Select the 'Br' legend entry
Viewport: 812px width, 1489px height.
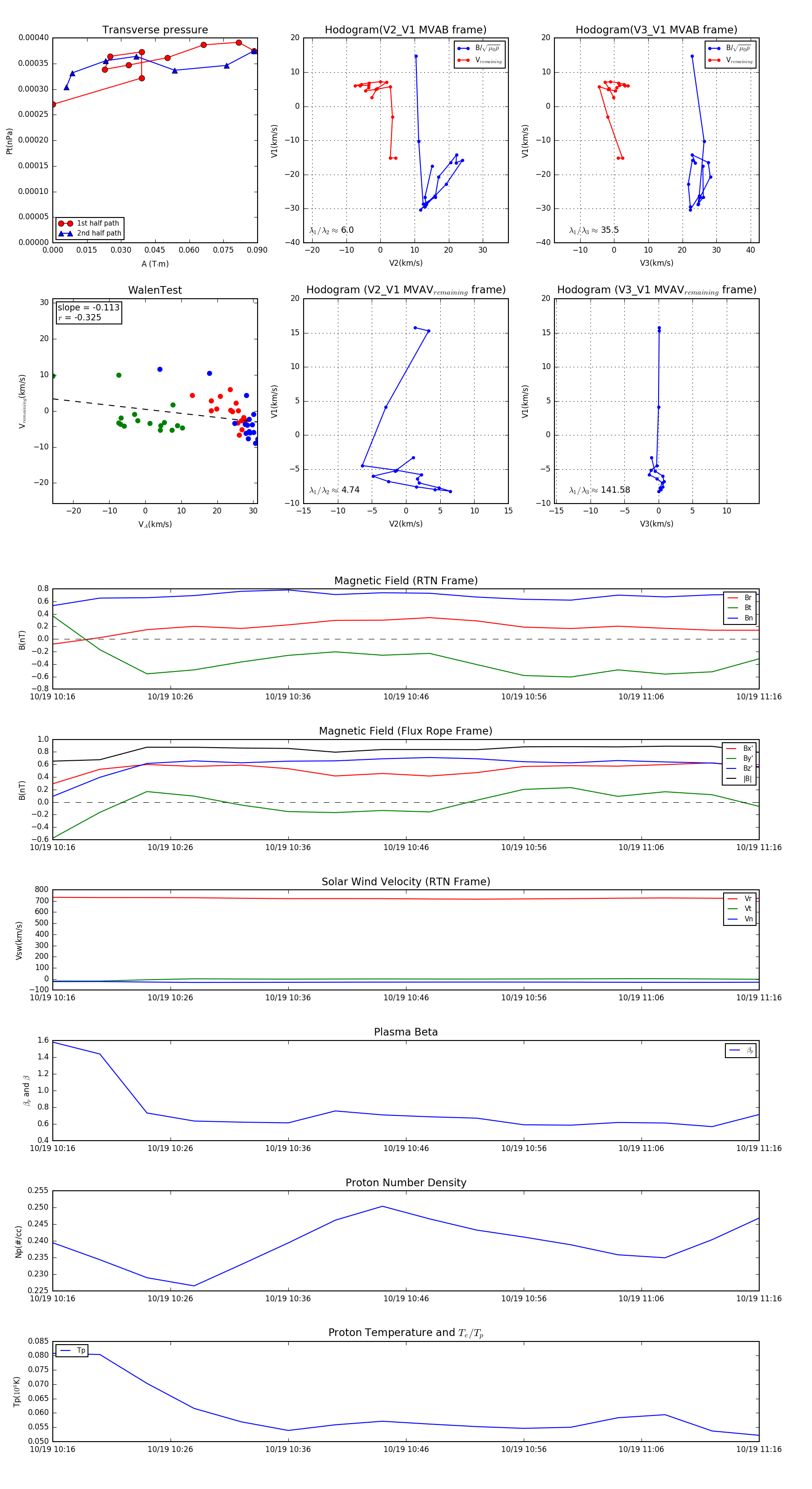pos(740,598)
